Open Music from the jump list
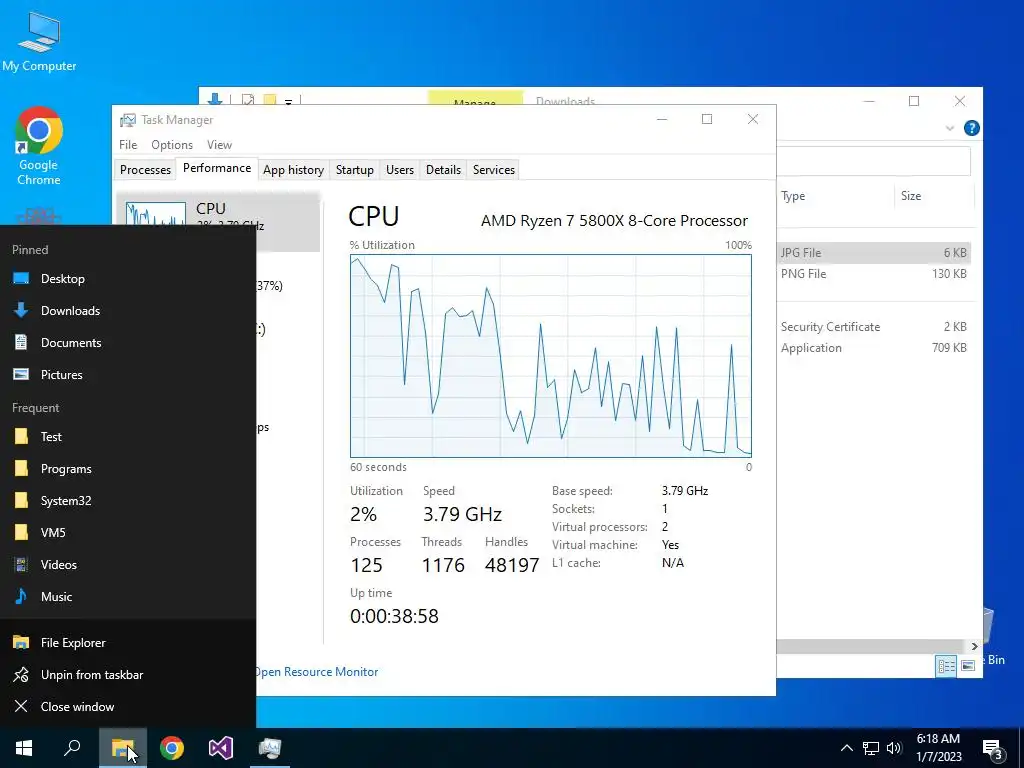 pyautogui.click(x=128, y=597)
